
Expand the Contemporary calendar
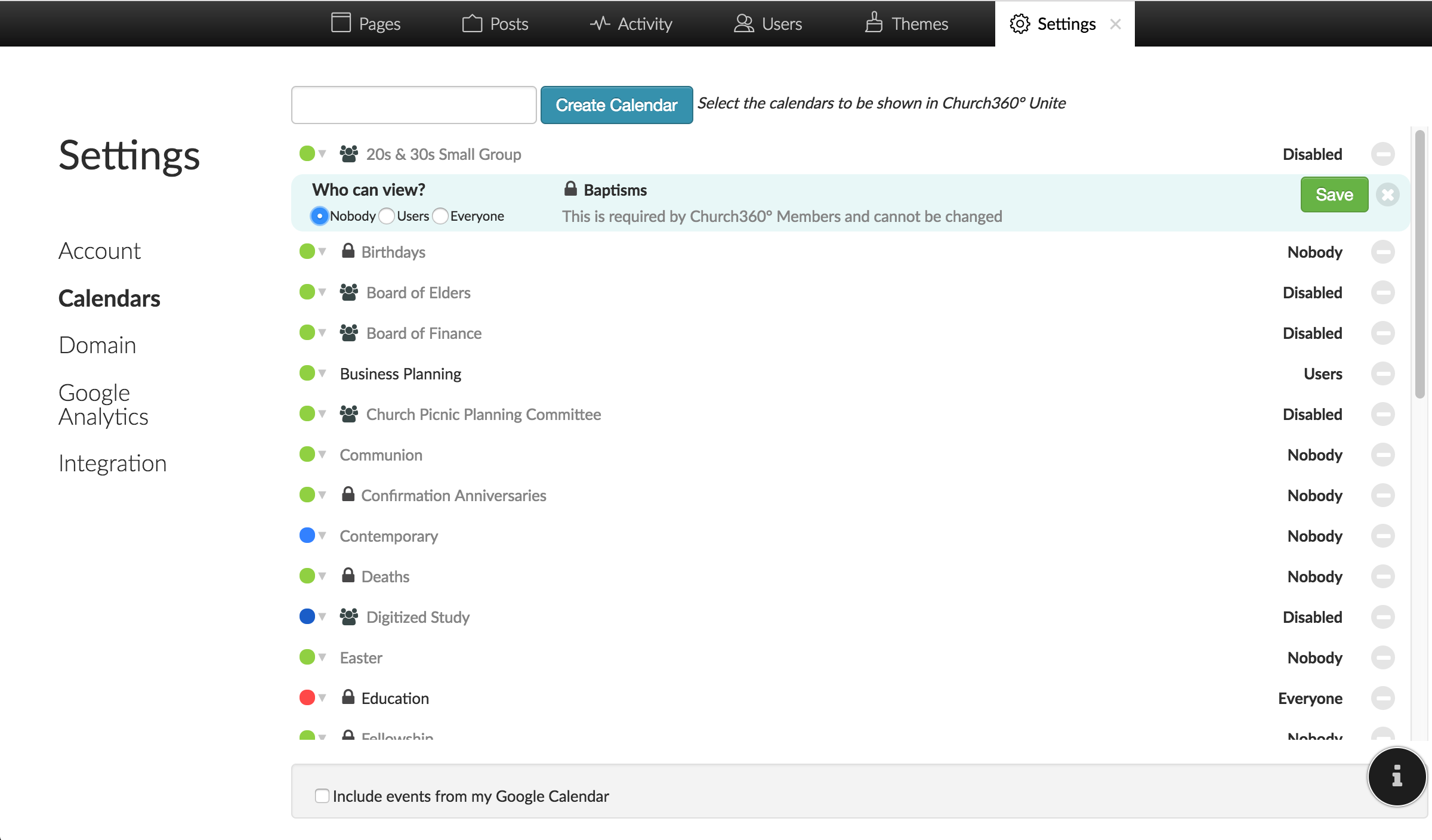(x=322, y=536)
